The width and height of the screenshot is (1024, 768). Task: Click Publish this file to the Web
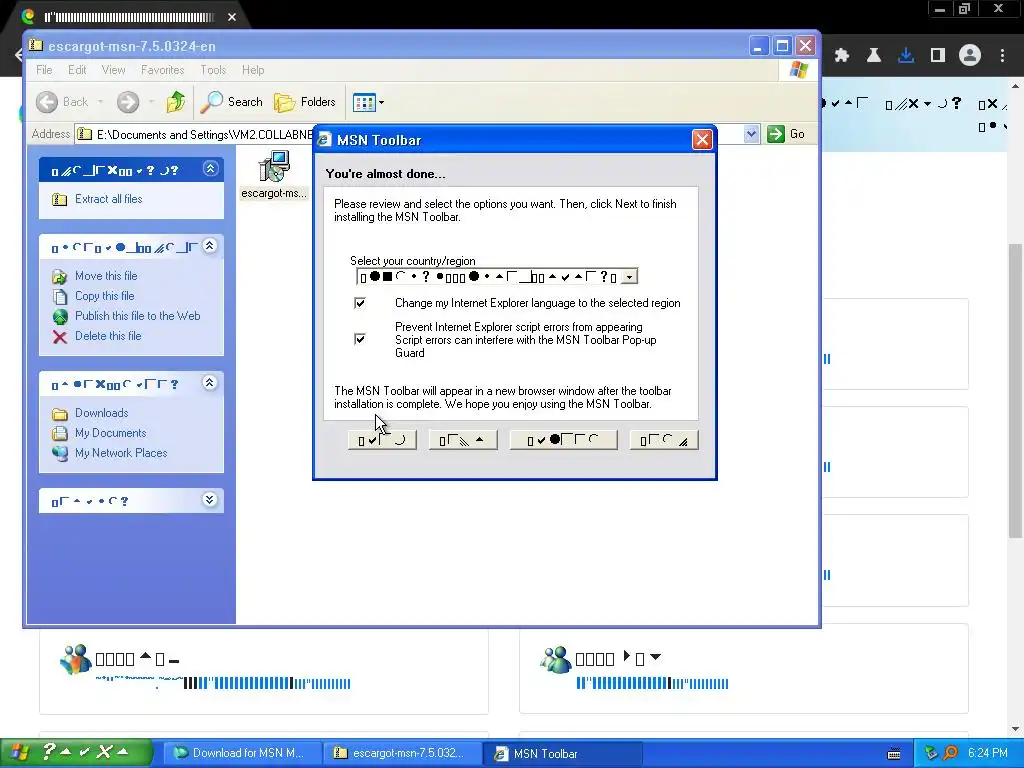[137, 315]
